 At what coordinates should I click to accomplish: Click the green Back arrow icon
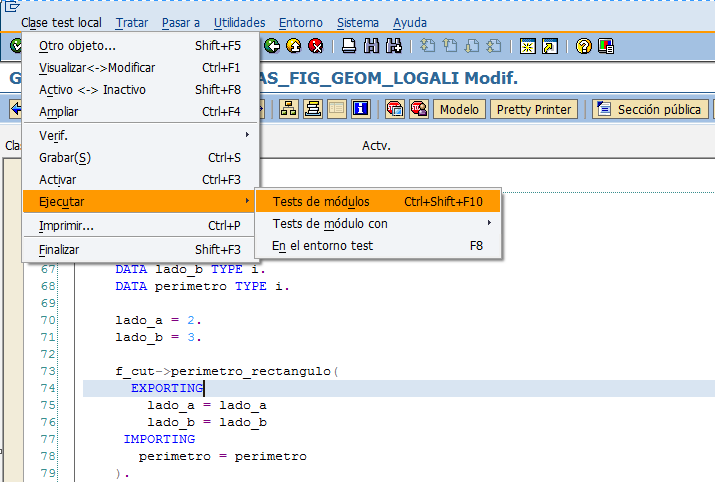point(272,46)
